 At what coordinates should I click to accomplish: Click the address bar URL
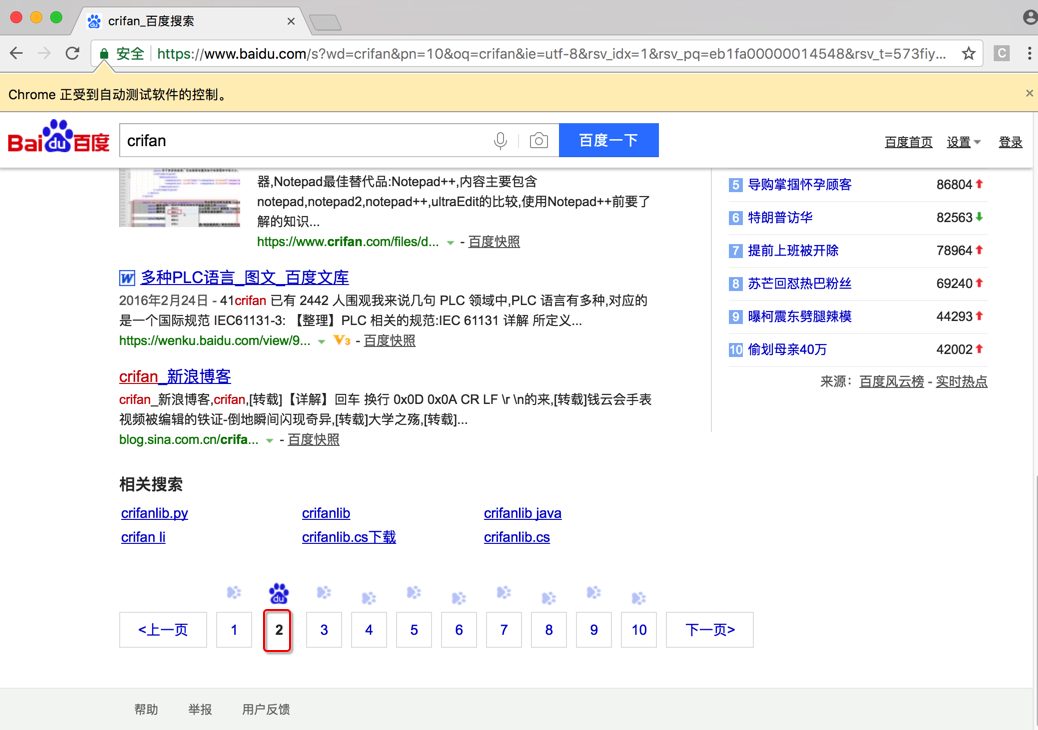[x=551, y=54]
